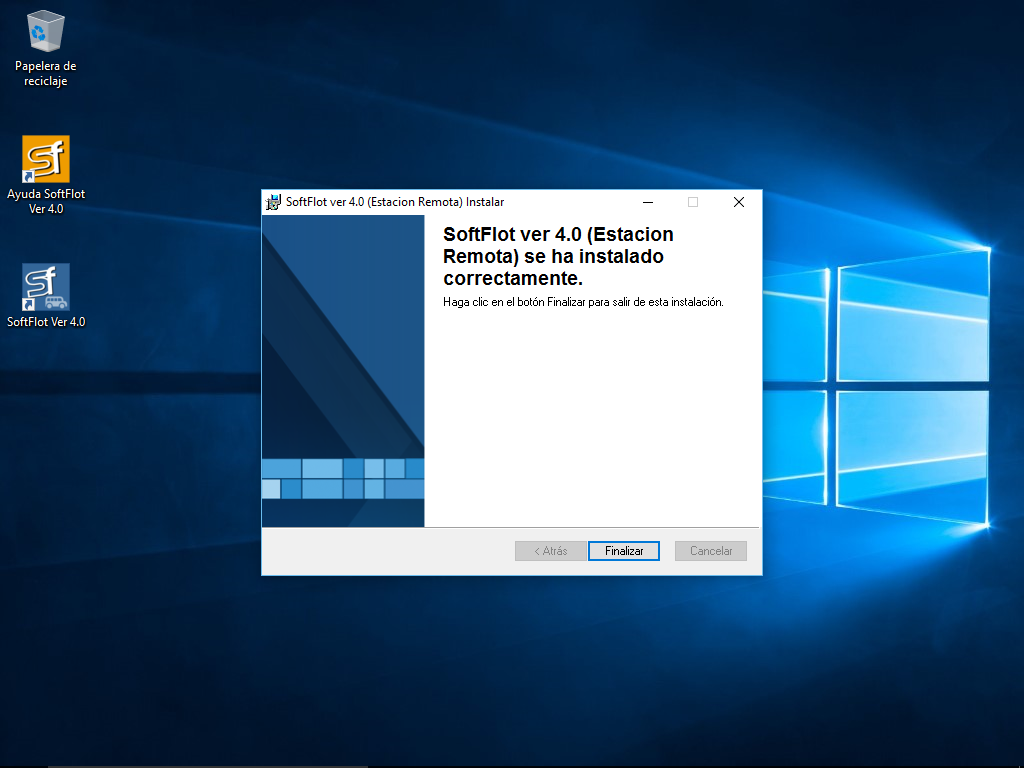Select the orange Ayuda SoftFlot help icon
The image size is (1024, 768).
click(46, 159)
